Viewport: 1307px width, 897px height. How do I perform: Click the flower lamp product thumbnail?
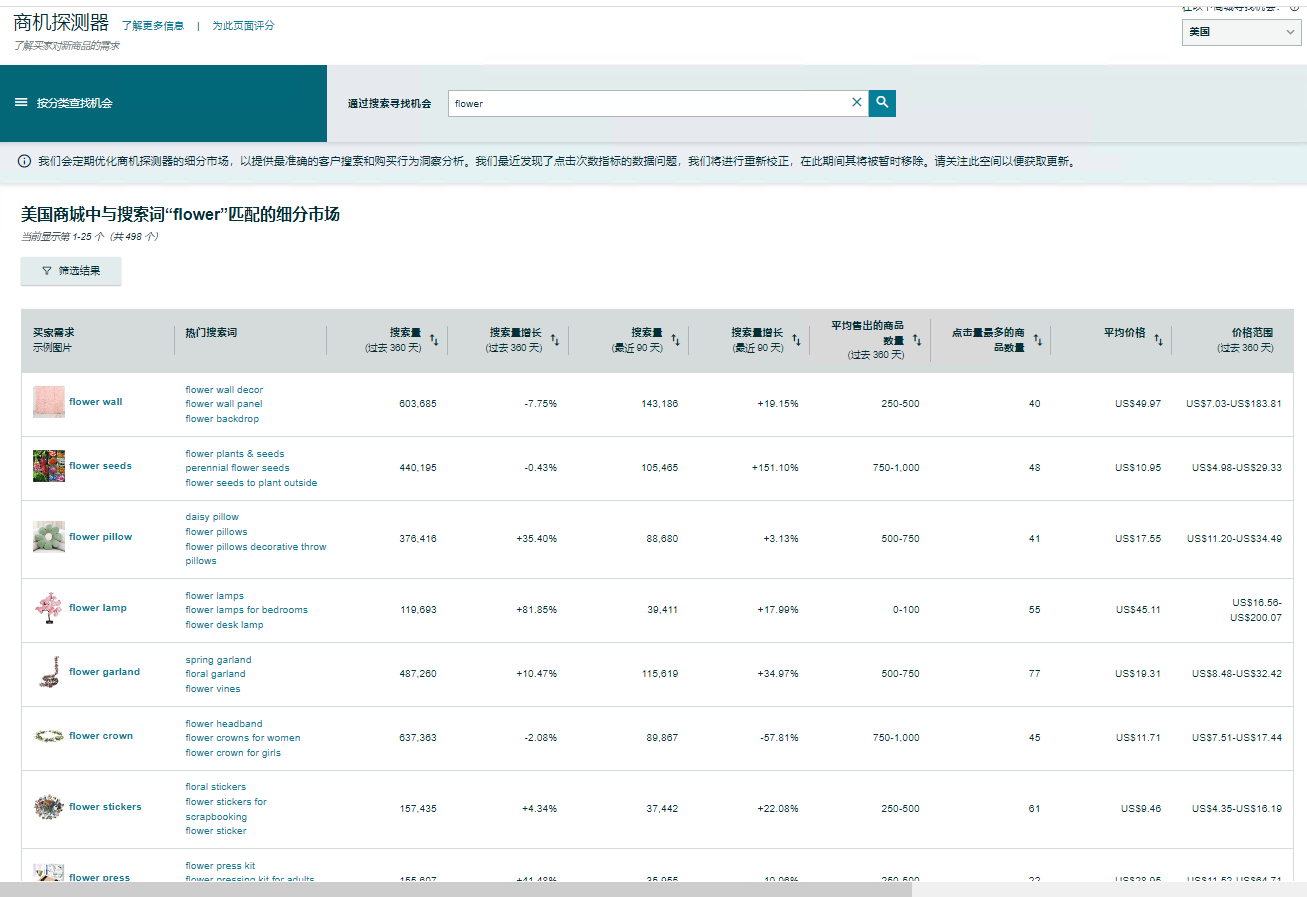pos(48,607)
